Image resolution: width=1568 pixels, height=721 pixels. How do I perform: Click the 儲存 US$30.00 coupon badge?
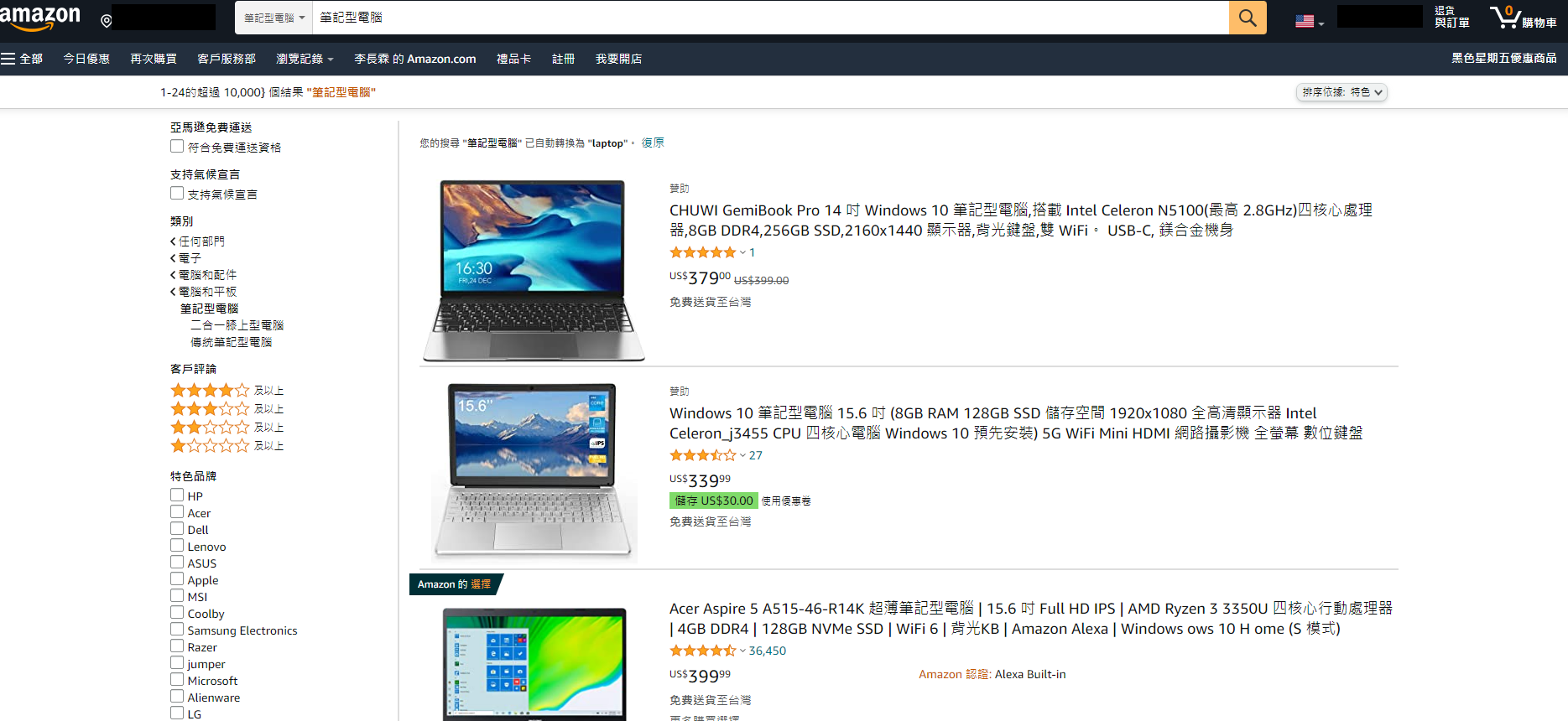714,501
